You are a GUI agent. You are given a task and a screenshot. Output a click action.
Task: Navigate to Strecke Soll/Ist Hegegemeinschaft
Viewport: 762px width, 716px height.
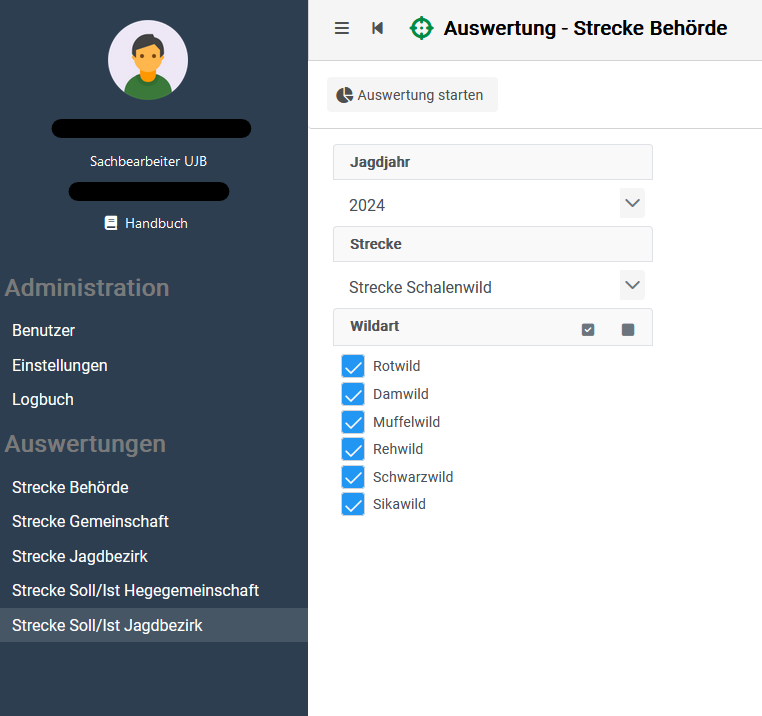(x=135, y=590)
